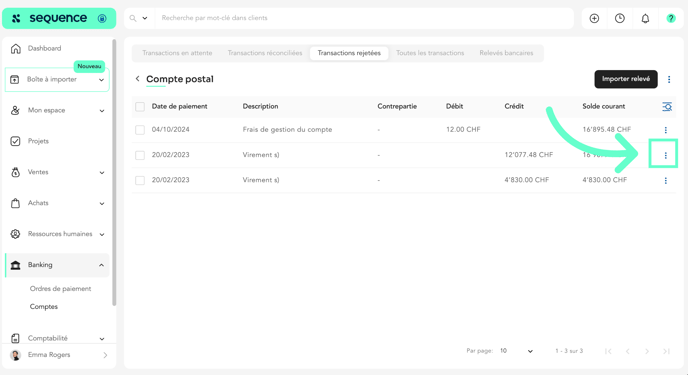688x375 pixels.
Task: Select Transactions rejetées tab
Action: pyautogui.click(x=349, y=53)
